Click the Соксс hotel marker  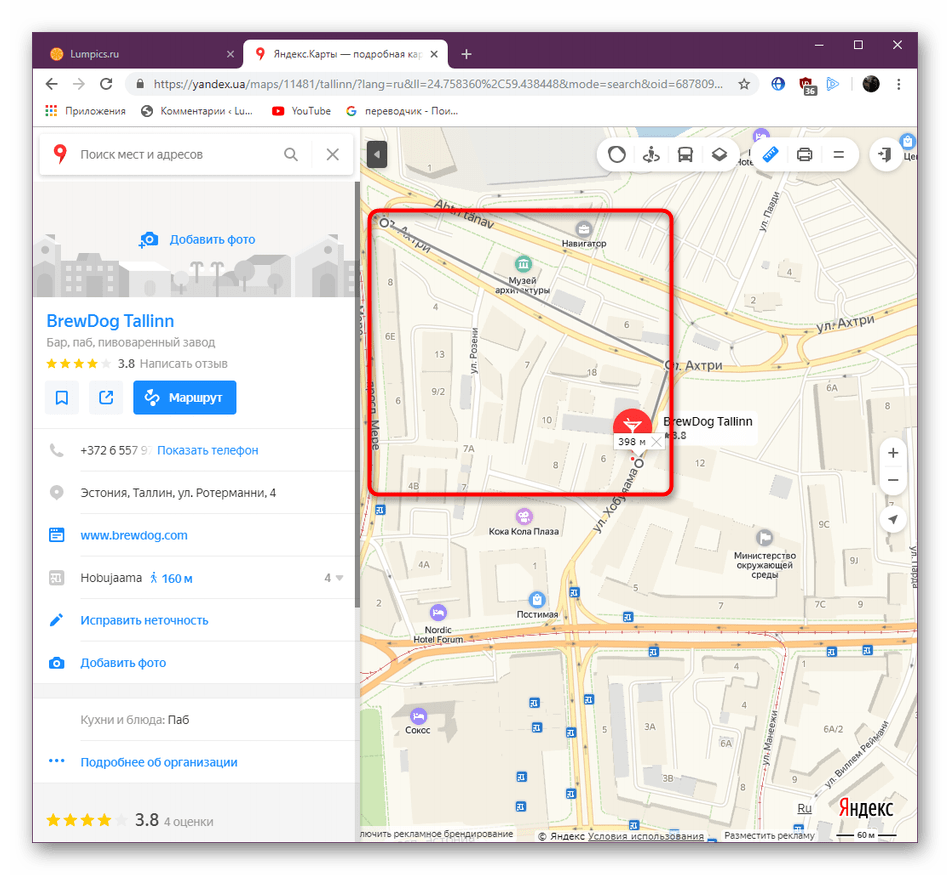pyautogui.click(x=418, y=716)
